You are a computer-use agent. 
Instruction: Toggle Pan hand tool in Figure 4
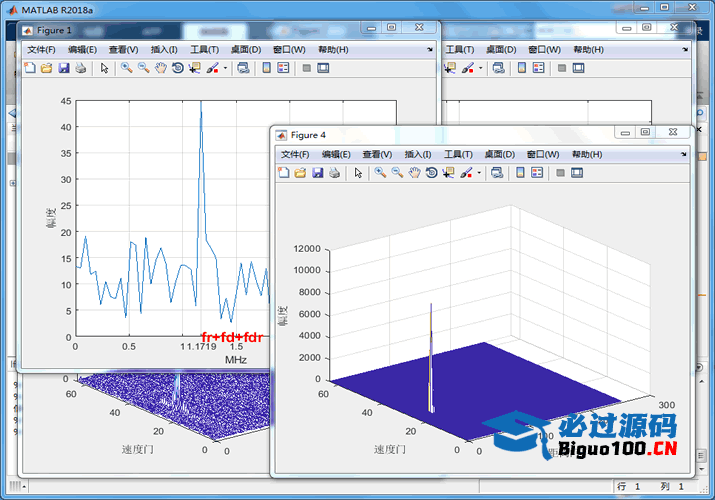pyautogui.click(x=414, y=173)
